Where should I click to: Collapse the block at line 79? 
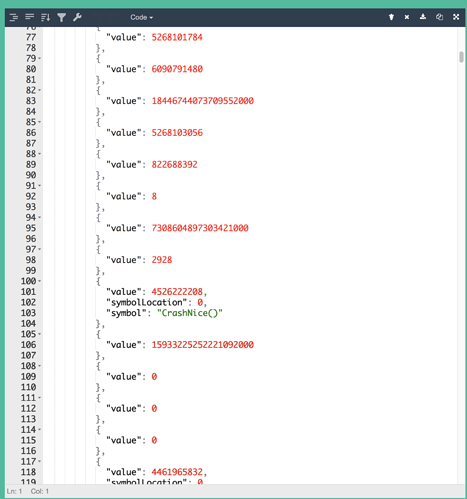point(40,58)
